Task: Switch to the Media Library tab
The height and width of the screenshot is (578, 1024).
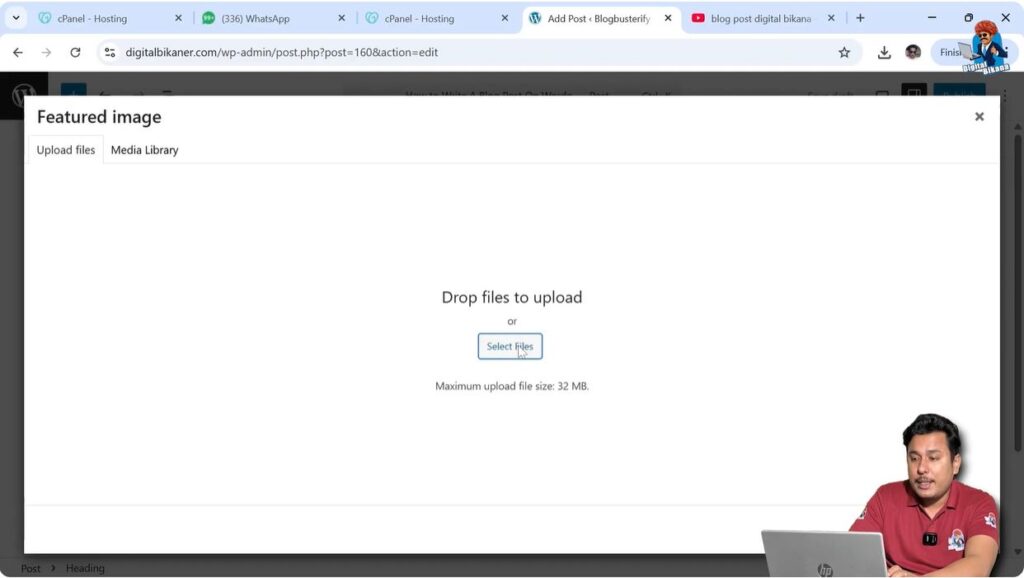Action: pyautogui.click(x=144, y=149)
